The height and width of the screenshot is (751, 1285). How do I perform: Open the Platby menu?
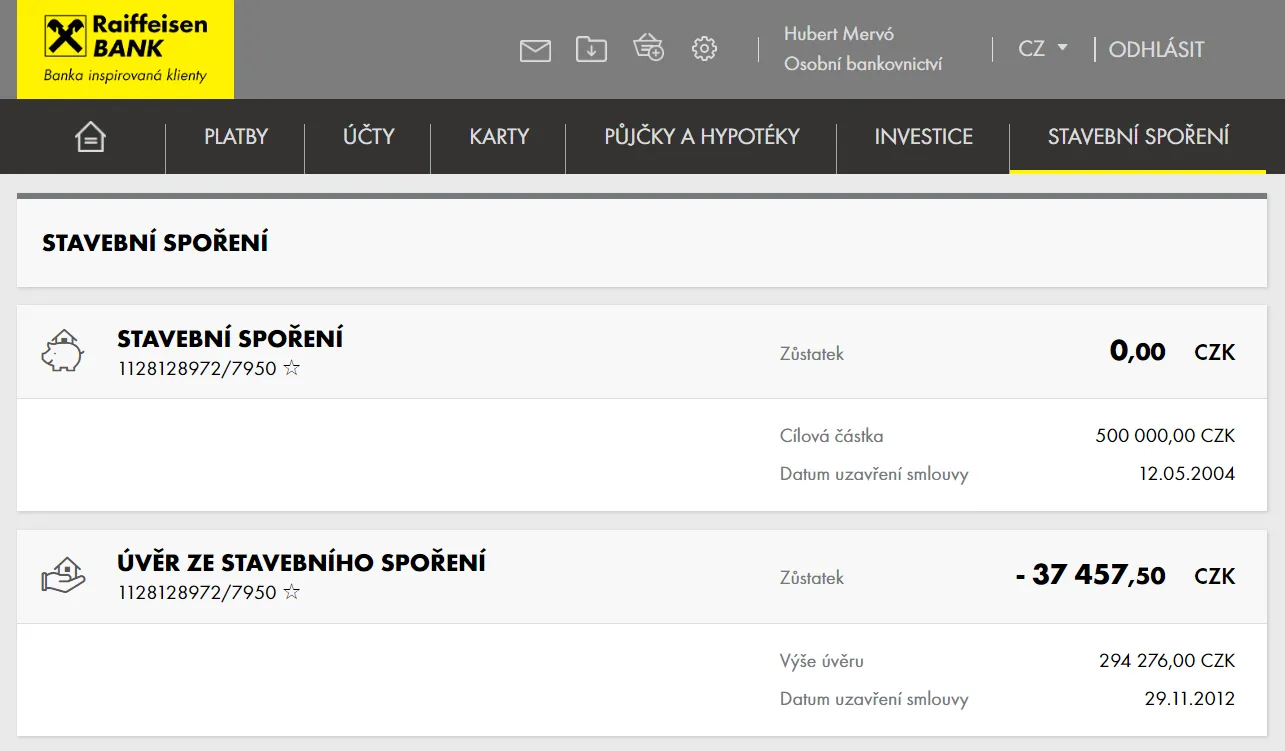[236, 137]
